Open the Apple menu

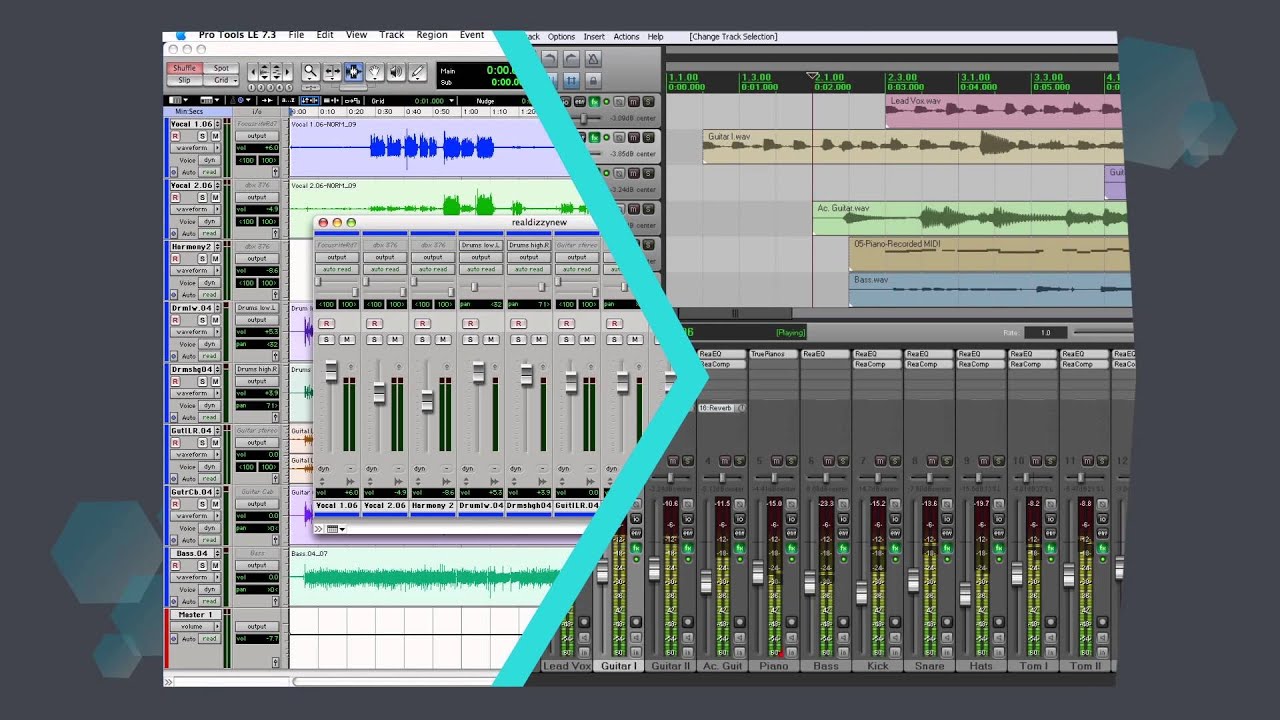coord(181,35)
